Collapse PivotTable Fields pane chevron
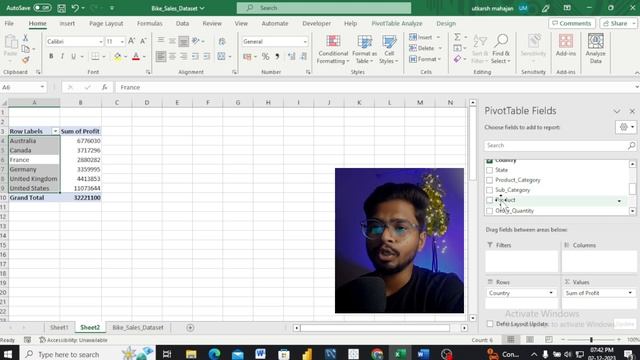This screenshot has height=360, width=640. [x=616, y=111]
